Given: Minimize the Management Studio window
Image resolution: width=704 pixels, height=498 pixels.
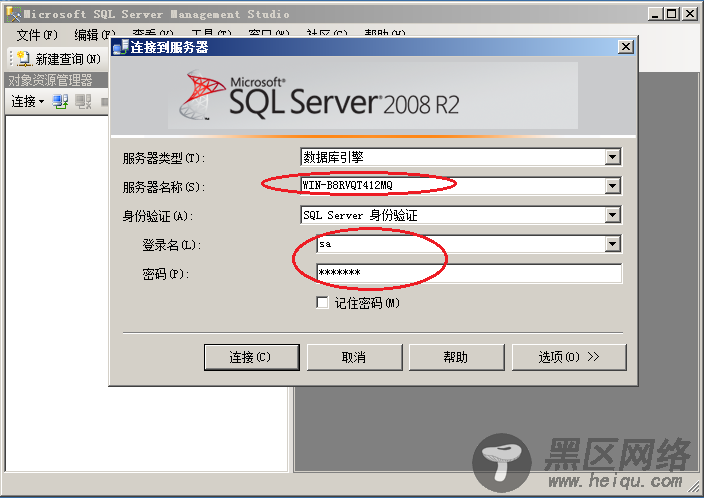Looking at the screenshot, I should tap(656, 14).
